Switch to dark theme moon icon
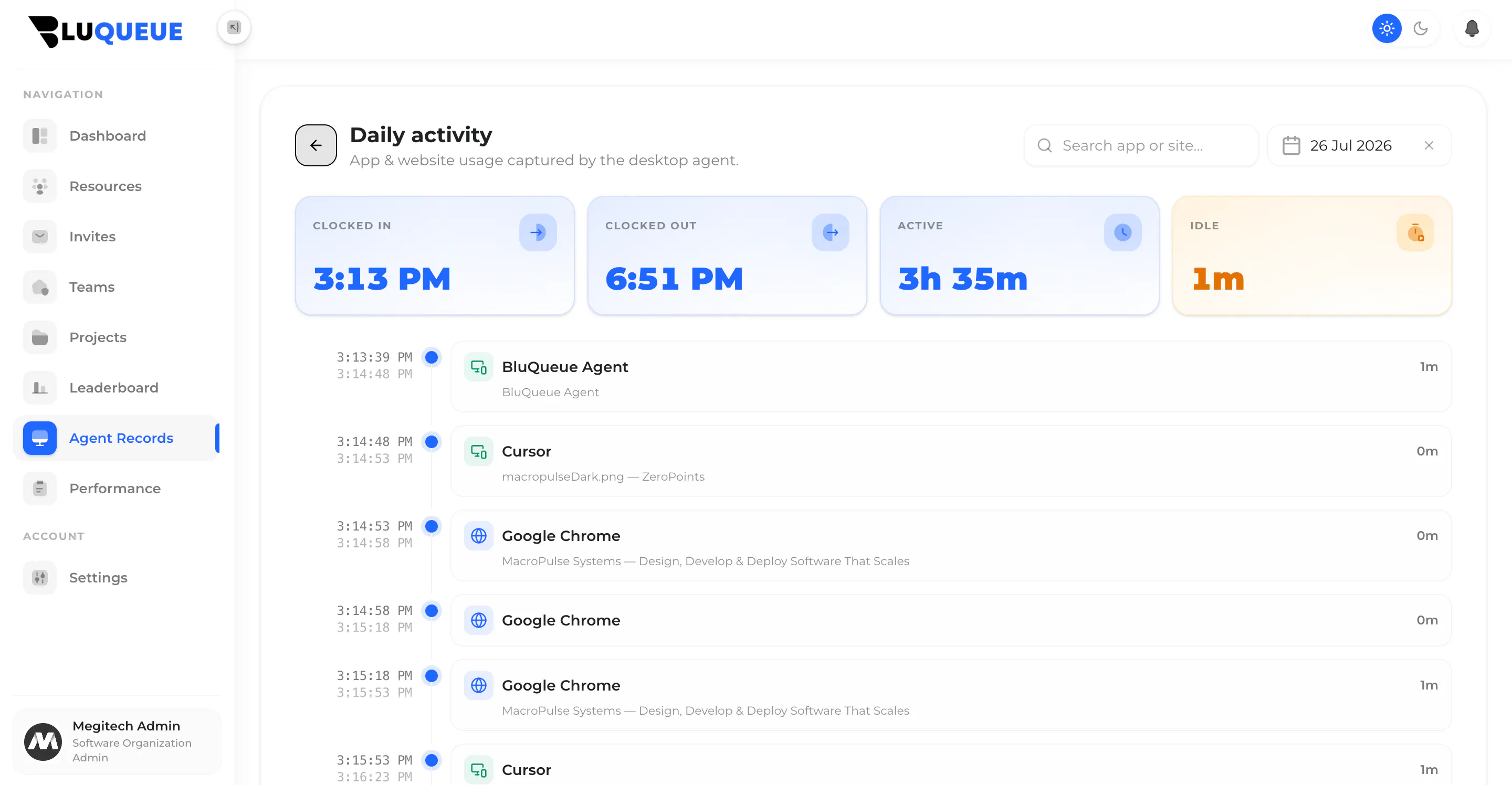Screen dimensions: 1512x785 coord(1421,28)
